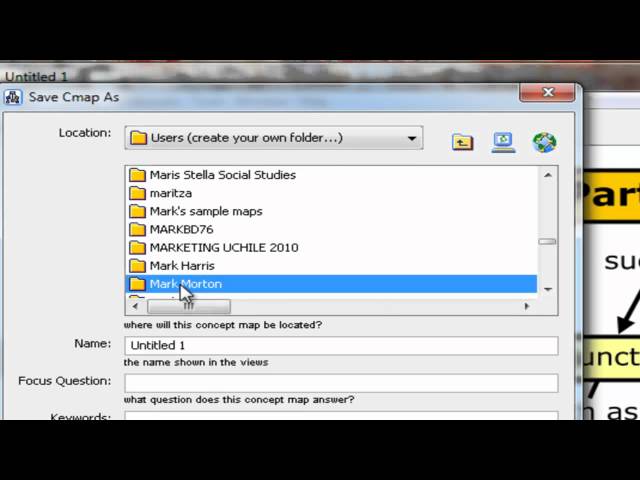Select the maritza folder
Image resolution: width=640 pixels, height=480 pixels.
click(331, 193)
